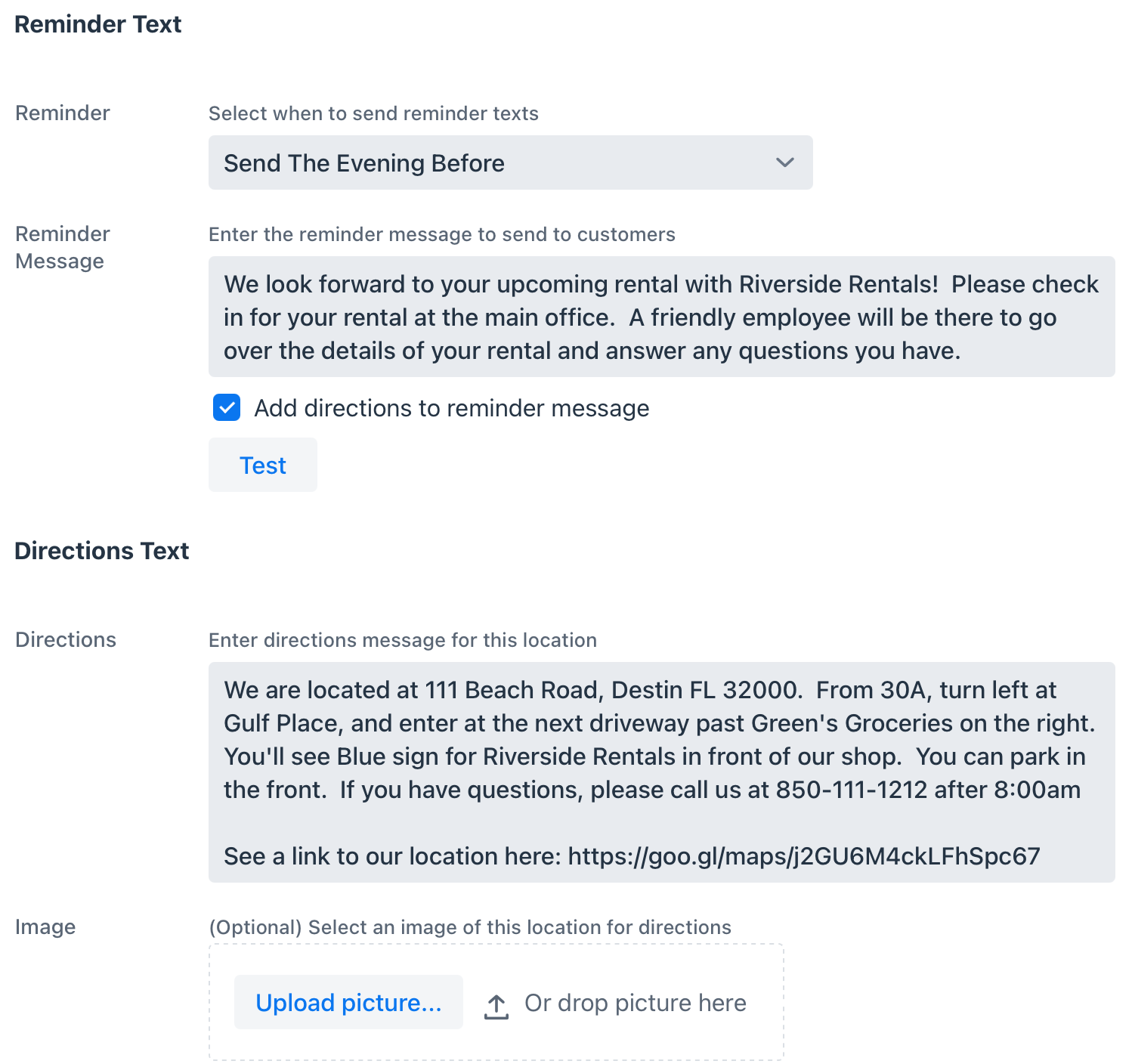Click the 'Directions Text' section heading
This screenshot has width=1132, height=1064.
(102, 551)
